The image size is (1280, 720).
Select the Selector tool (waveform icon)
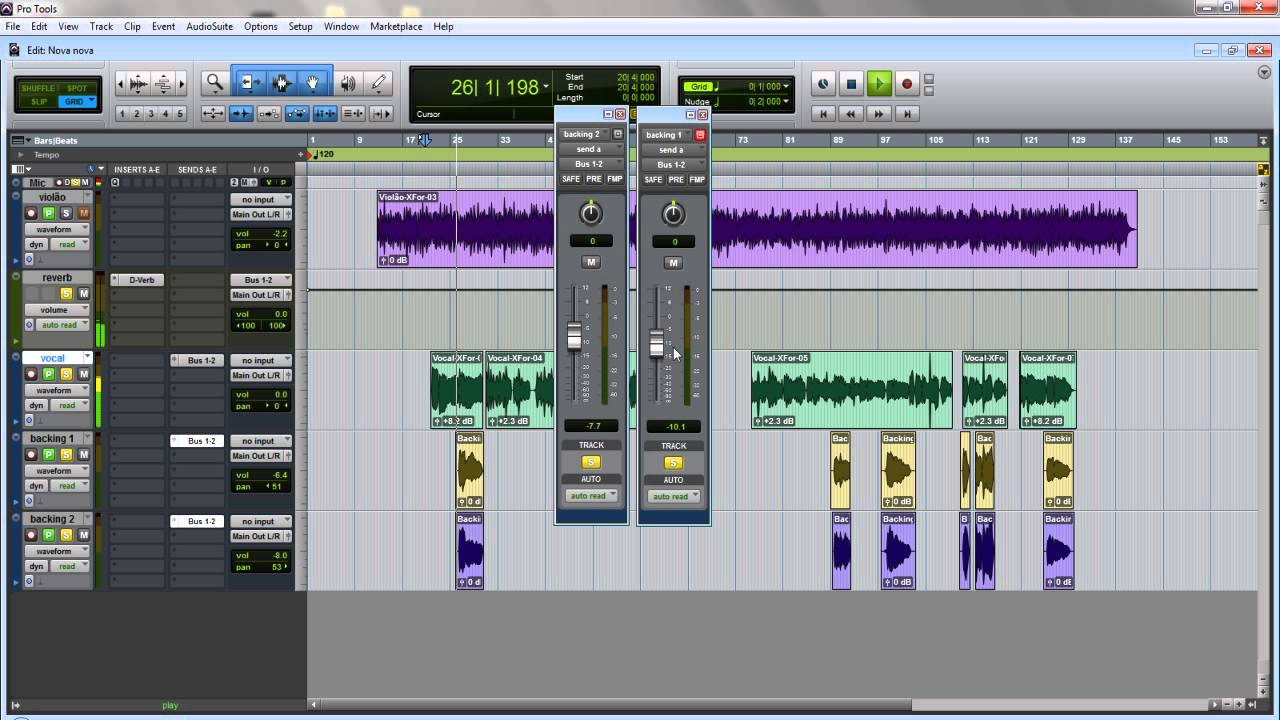point(281,84)
